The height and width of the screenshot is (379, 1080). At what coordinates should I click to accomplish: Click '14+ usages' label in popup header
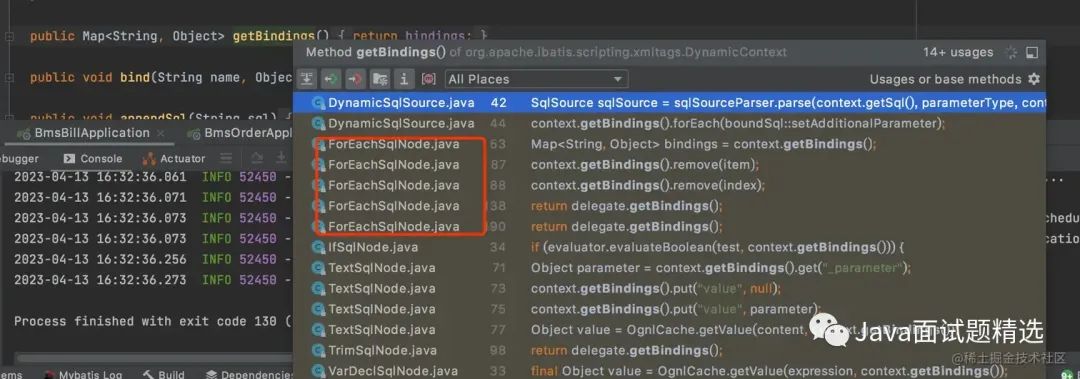pyautogui.click(x=958, y=52)
